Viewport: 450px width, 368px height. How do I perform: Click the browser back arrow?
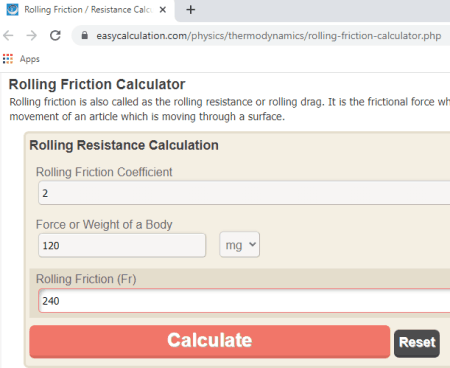(x=8, y=35)
